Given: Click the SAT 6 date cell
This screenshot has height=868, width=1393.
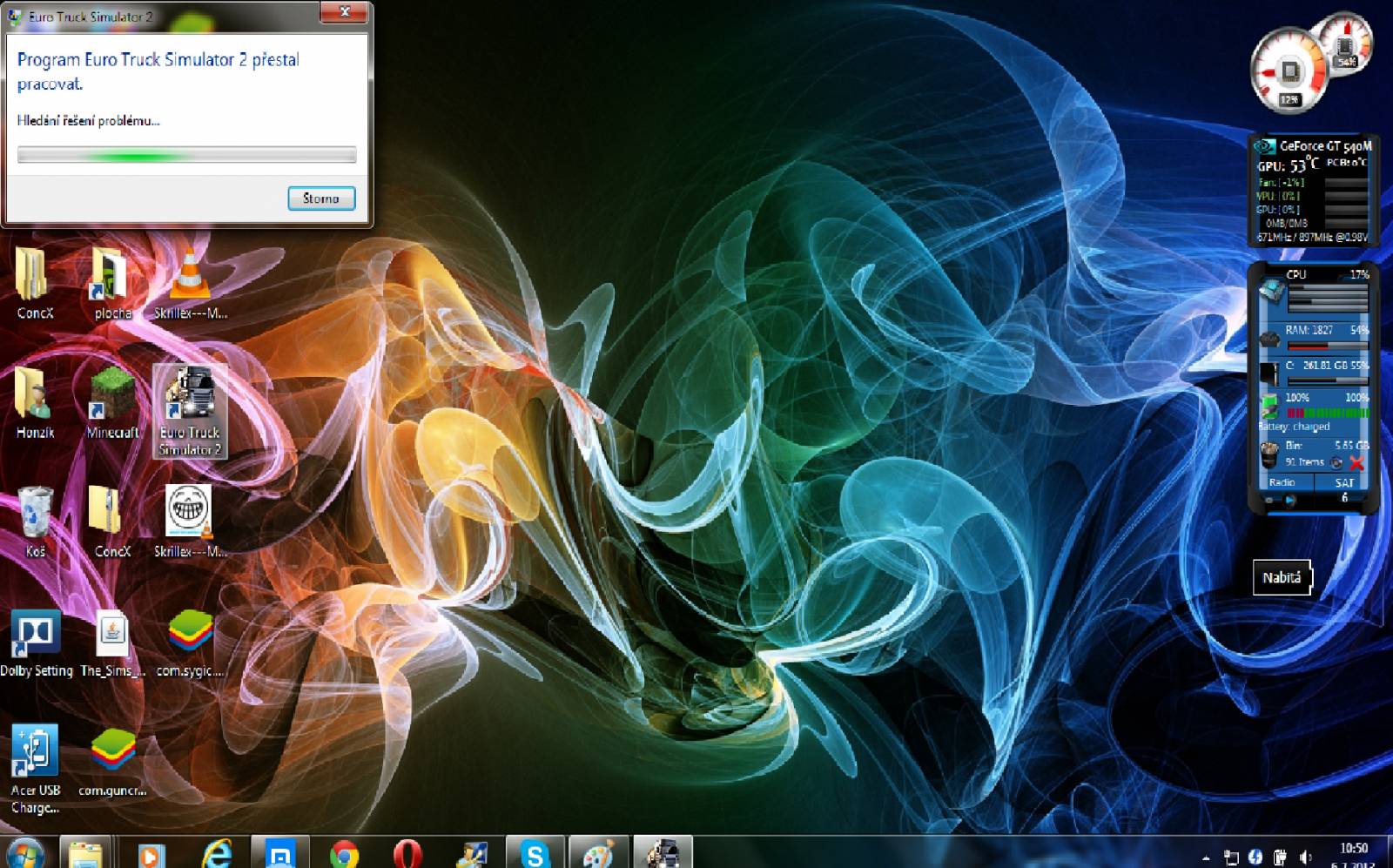Looking at the screenshot, I should (1344, 490).
